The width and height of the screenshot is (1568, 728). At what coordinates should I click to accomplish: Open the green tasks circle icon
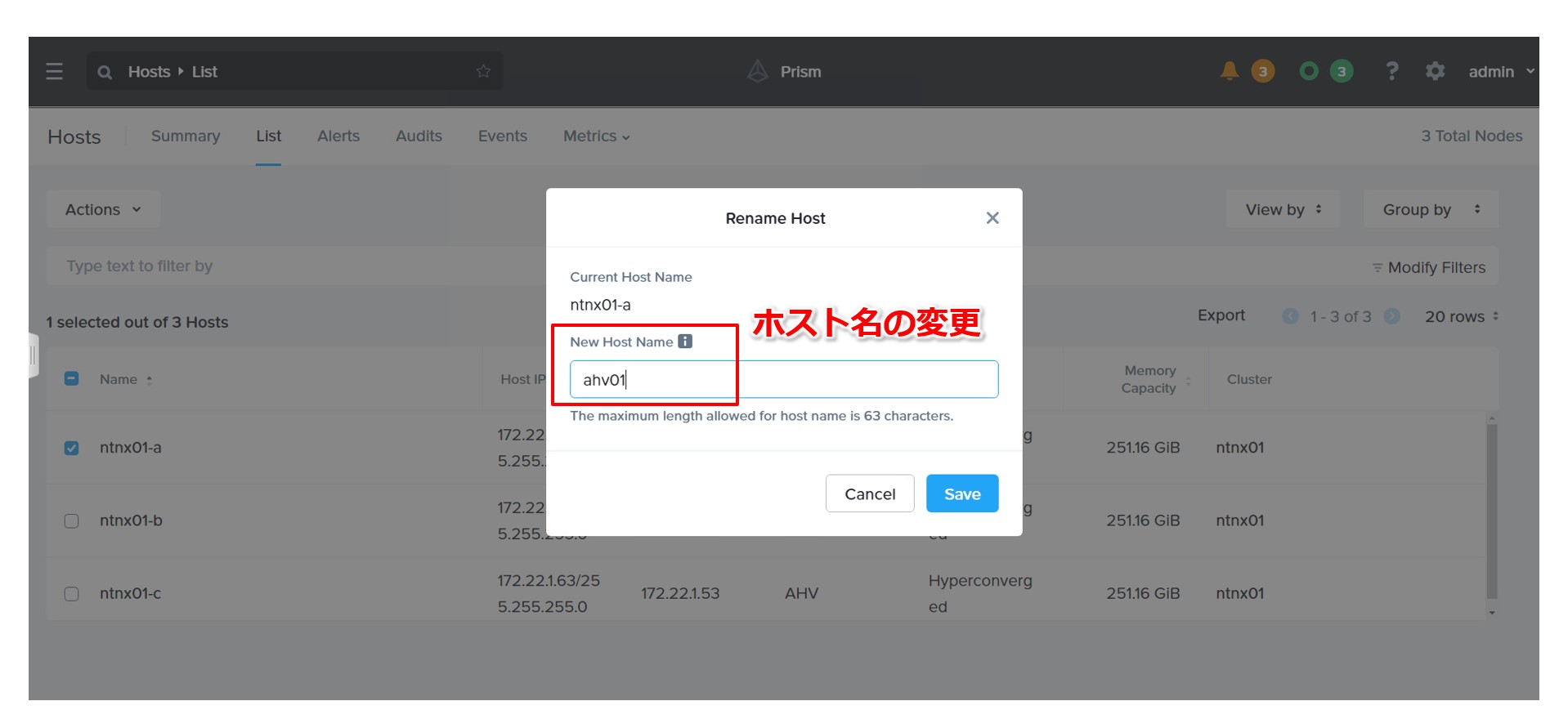pos(1309,71)
